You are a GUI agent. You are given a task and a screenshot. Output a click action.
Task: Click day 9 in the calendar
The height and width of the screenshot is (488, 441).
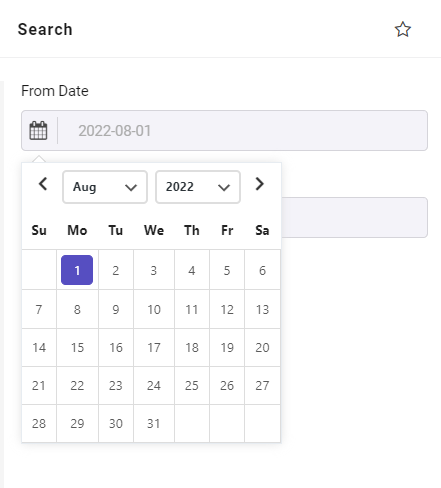coord(116,310)
